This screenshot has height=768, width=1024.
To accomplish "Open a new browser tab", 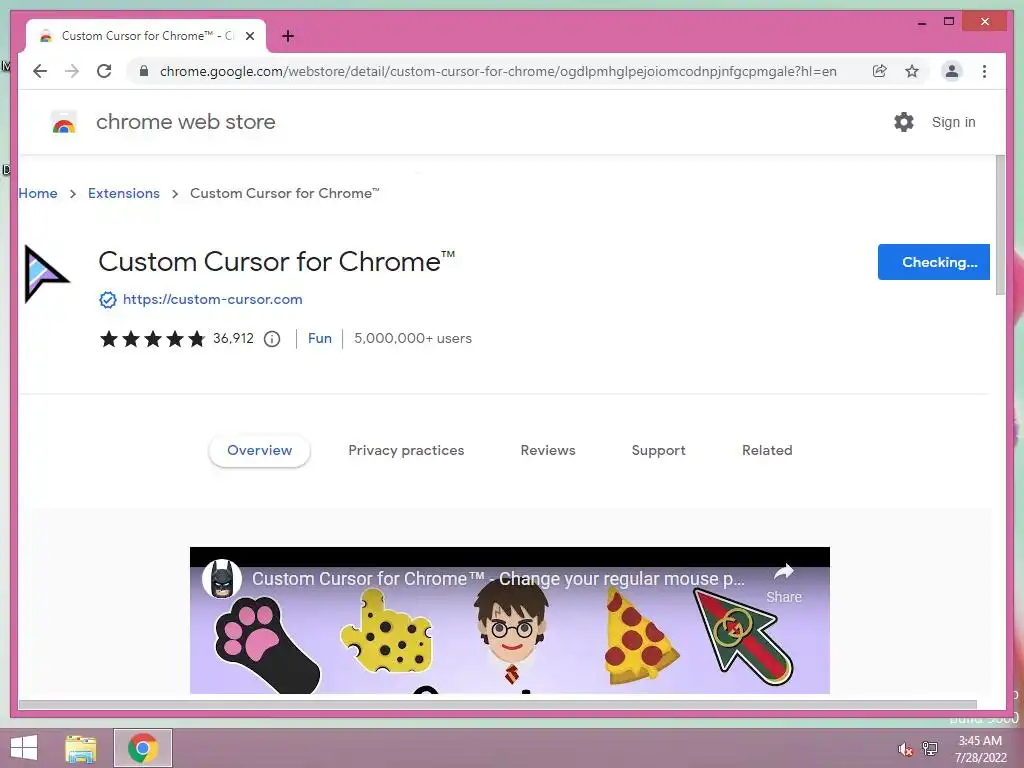I will [x=288, y=36].
